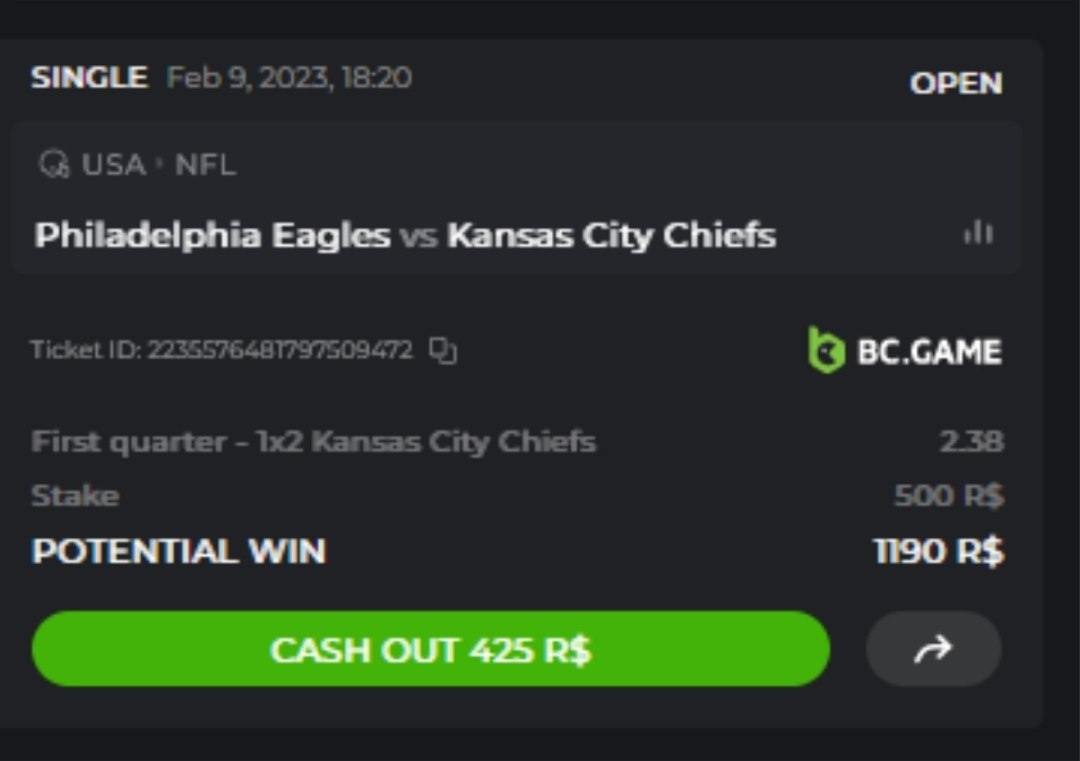The image size is (1080, 761).
Task: Copy the ticket ID with the copy icon
Action: 443,351
